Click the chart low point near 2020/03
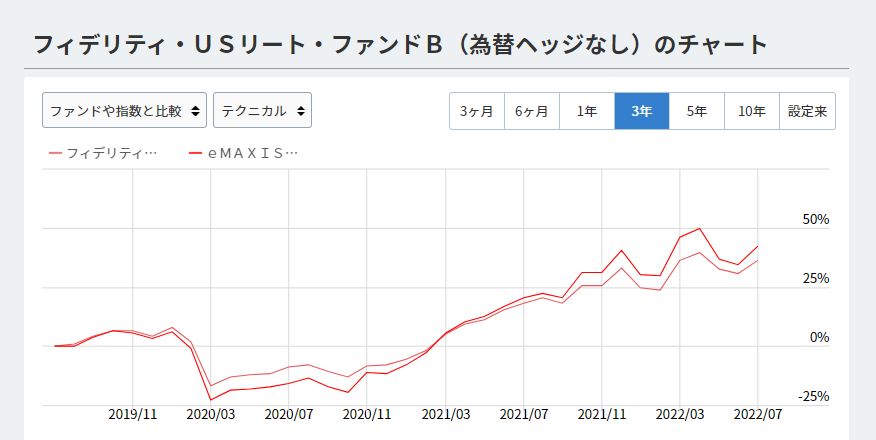 click(x=210, y=400)
